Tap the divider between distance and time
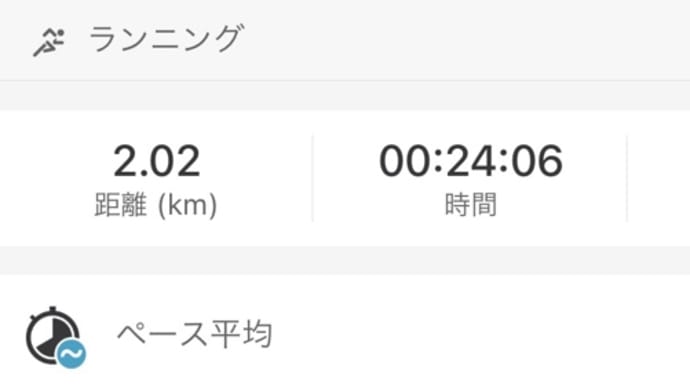The height and width of the screenshot is (388, 690). tap(313, 178)
